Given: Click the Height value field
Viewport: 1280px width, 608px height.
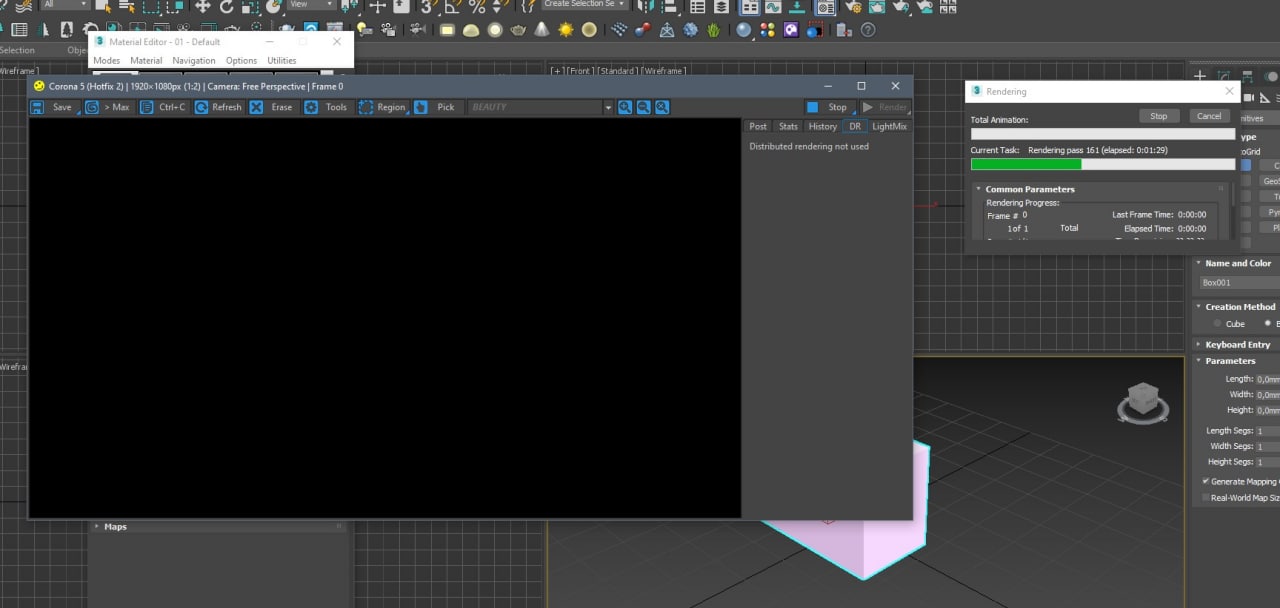Looking at the screenshot, I should click(1267, 410).
